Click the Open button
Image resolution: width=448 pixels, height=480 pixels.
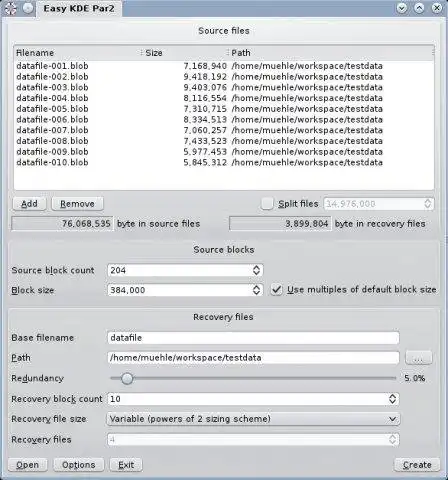coord(27,465)
